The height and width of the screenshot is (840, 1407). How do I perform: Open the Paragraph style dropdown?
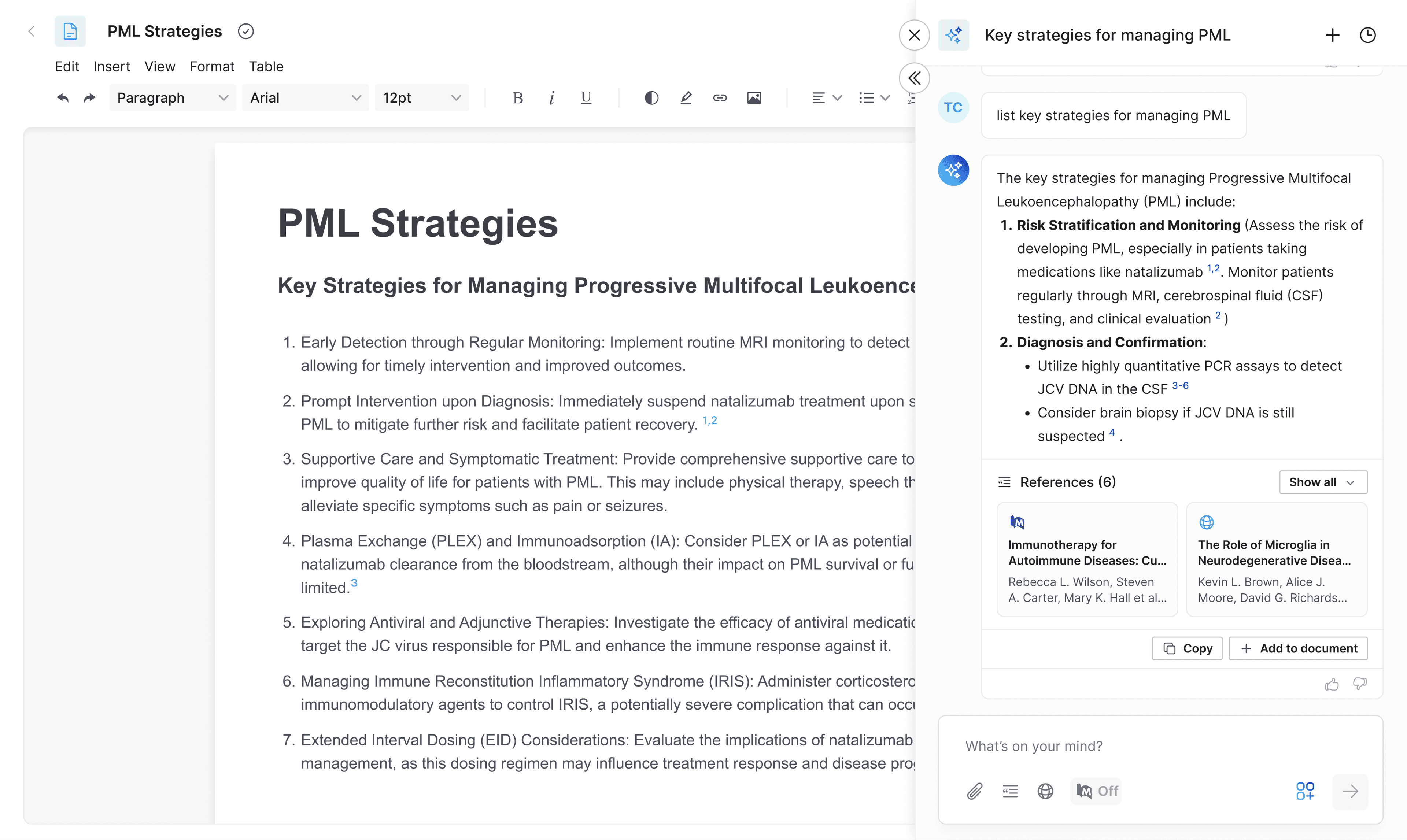tap(172, 98)
